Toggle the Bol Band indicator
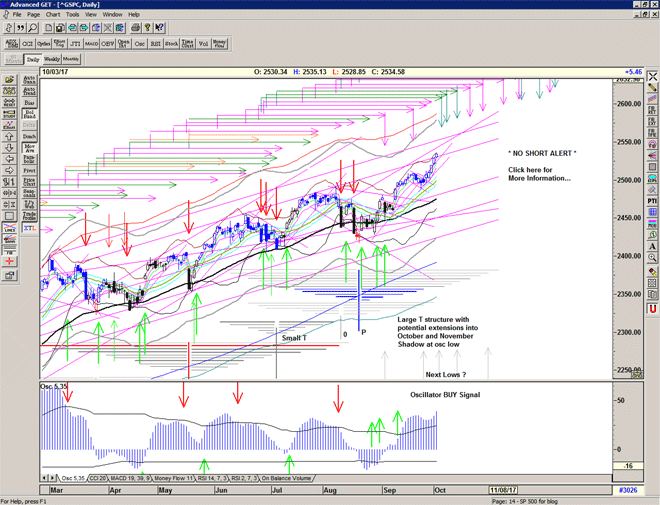The height and width of the screenshot is (505, 660). coord(29,113)
